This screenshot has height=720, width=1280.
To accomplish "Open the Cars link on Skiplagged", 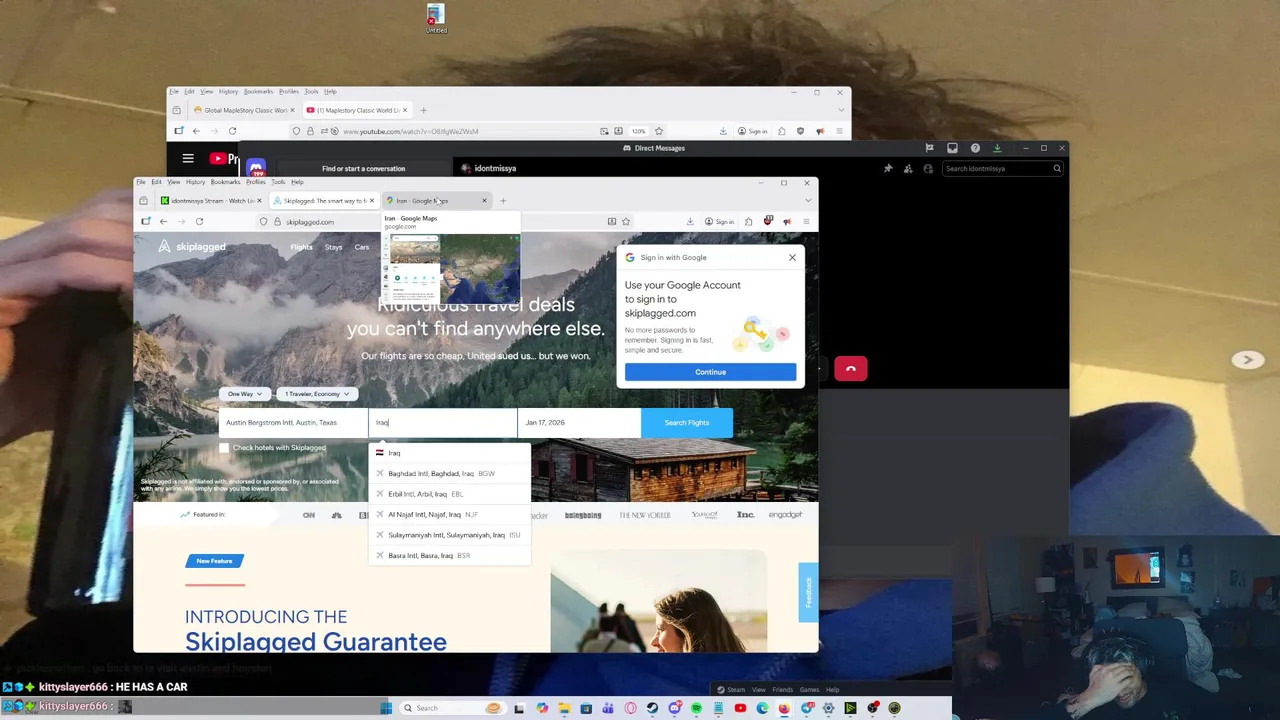I will [362, 247].
